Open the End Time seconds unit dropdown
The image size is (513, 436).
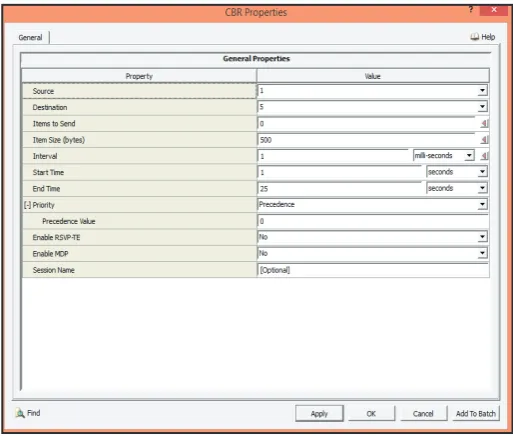coord(482,188)
